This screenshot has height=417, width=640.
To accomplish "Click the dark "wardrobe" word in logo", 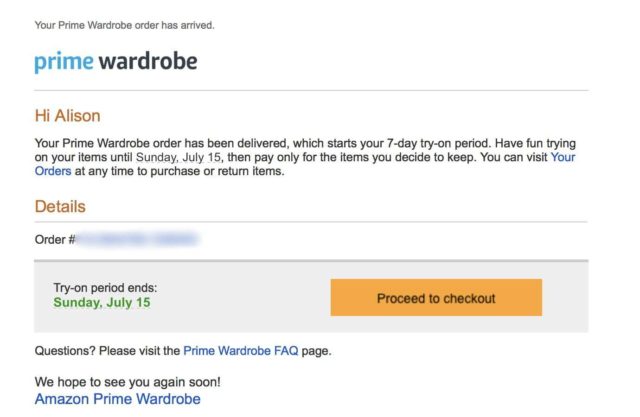I will tap(147, 62).
